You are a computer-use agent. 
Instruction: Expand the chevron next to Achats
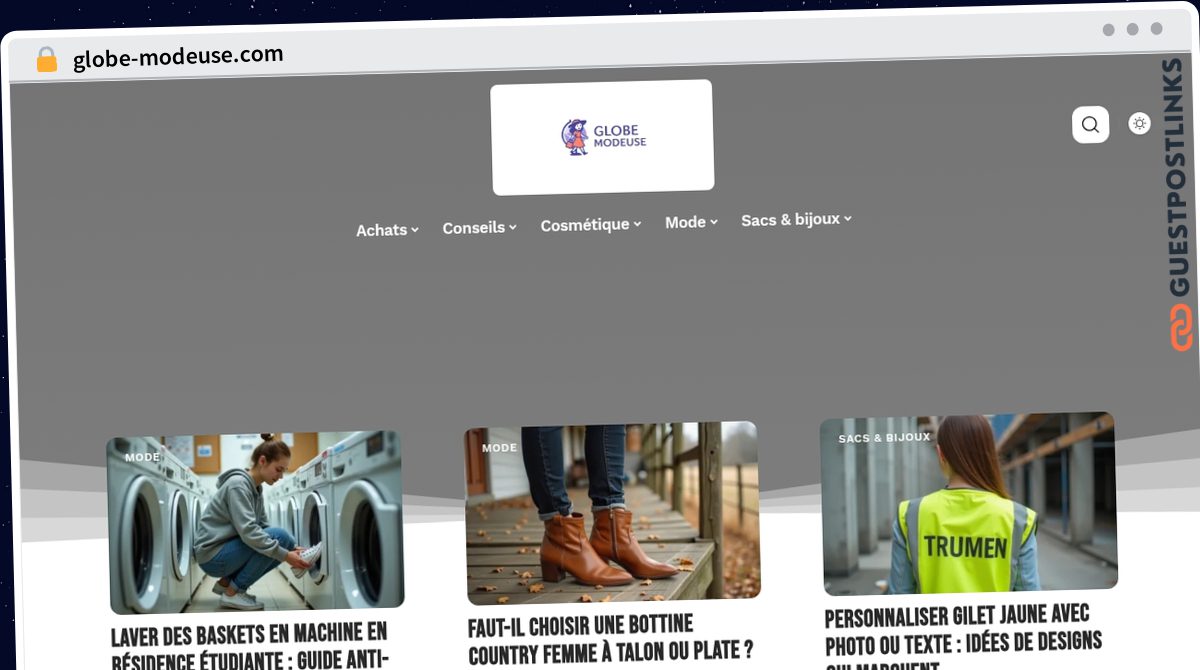[414, 230]
